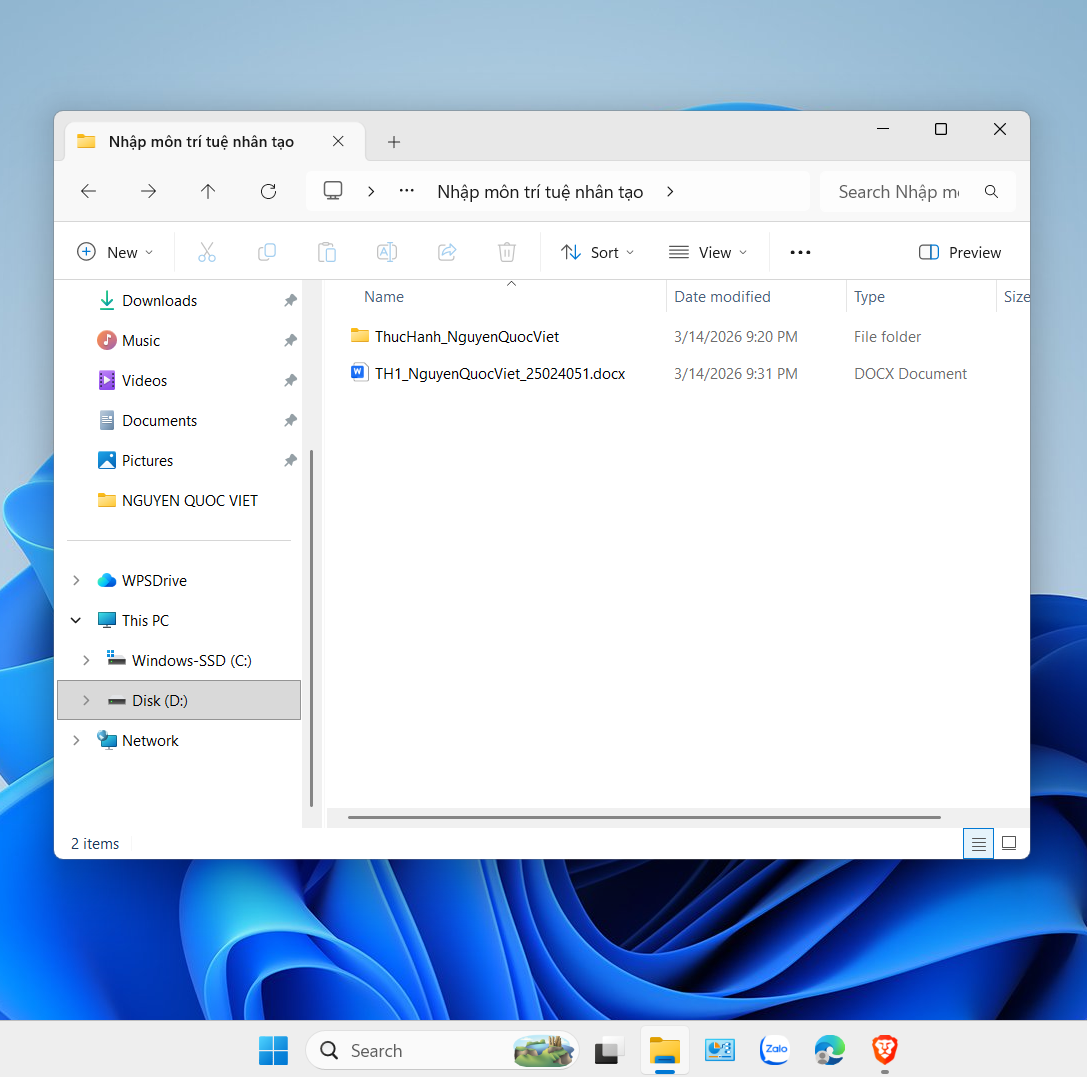Click the Copy icon

267,252
